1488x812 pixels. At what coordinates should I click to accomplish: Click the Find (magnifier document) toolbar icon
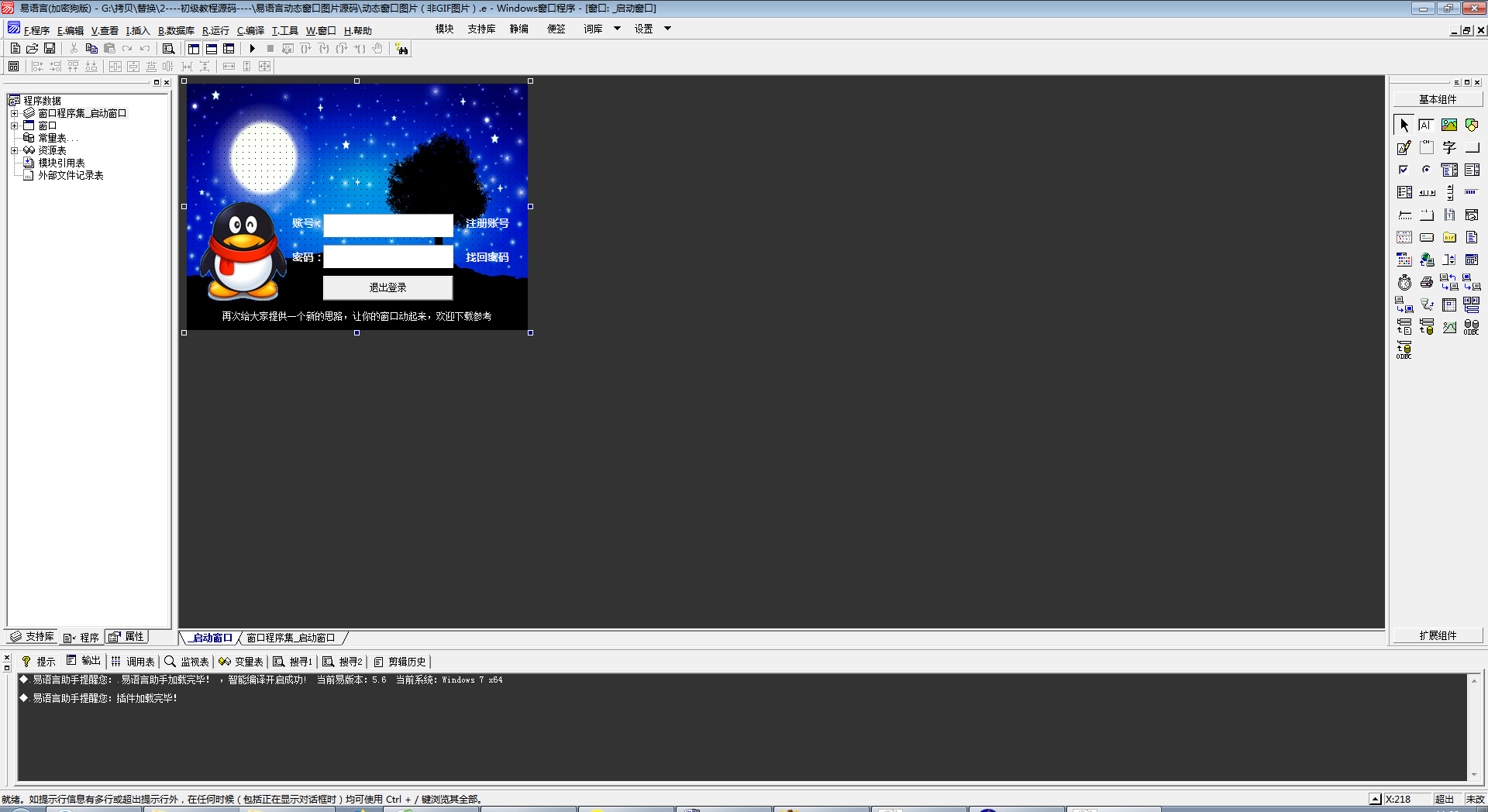click(x=168, y=48)
